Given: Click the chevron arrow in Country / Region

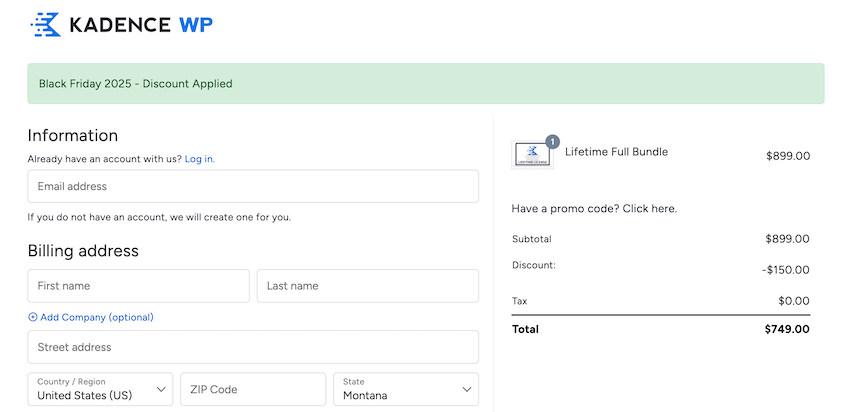Looking at the screenshot, I should (x=161, y=389).
